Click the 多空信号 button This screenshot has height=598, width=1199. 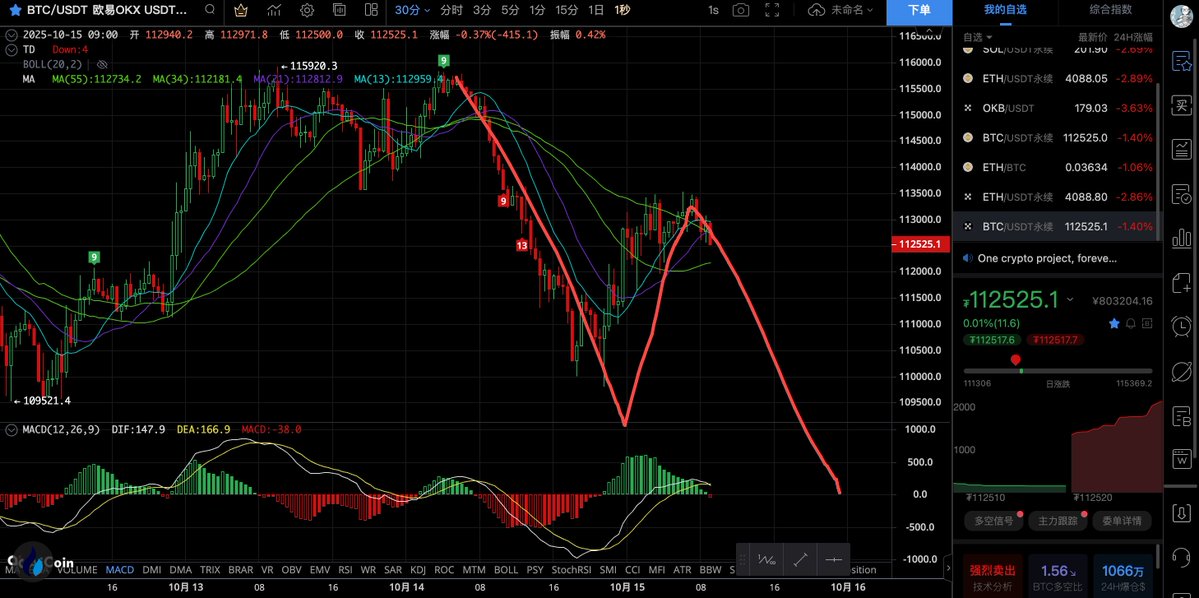click(994, 520)
